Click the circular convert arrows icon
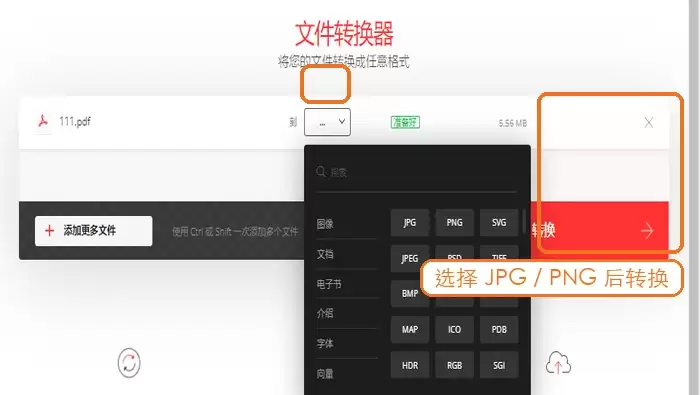700x395 pixels. click(x=129, y=362)
